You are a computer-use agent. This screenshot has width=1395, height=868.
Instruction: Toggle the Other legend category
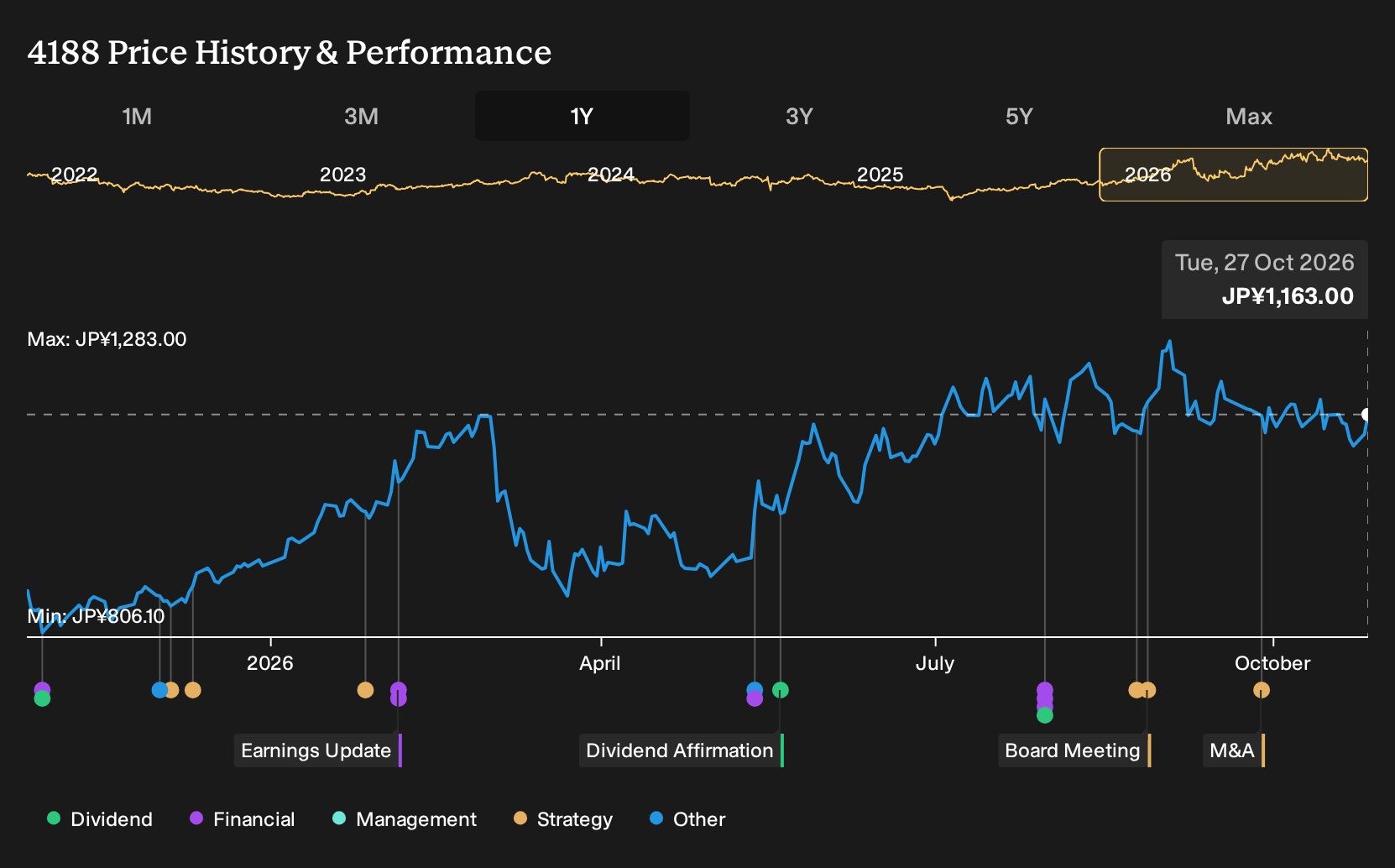tap(687, 819)
